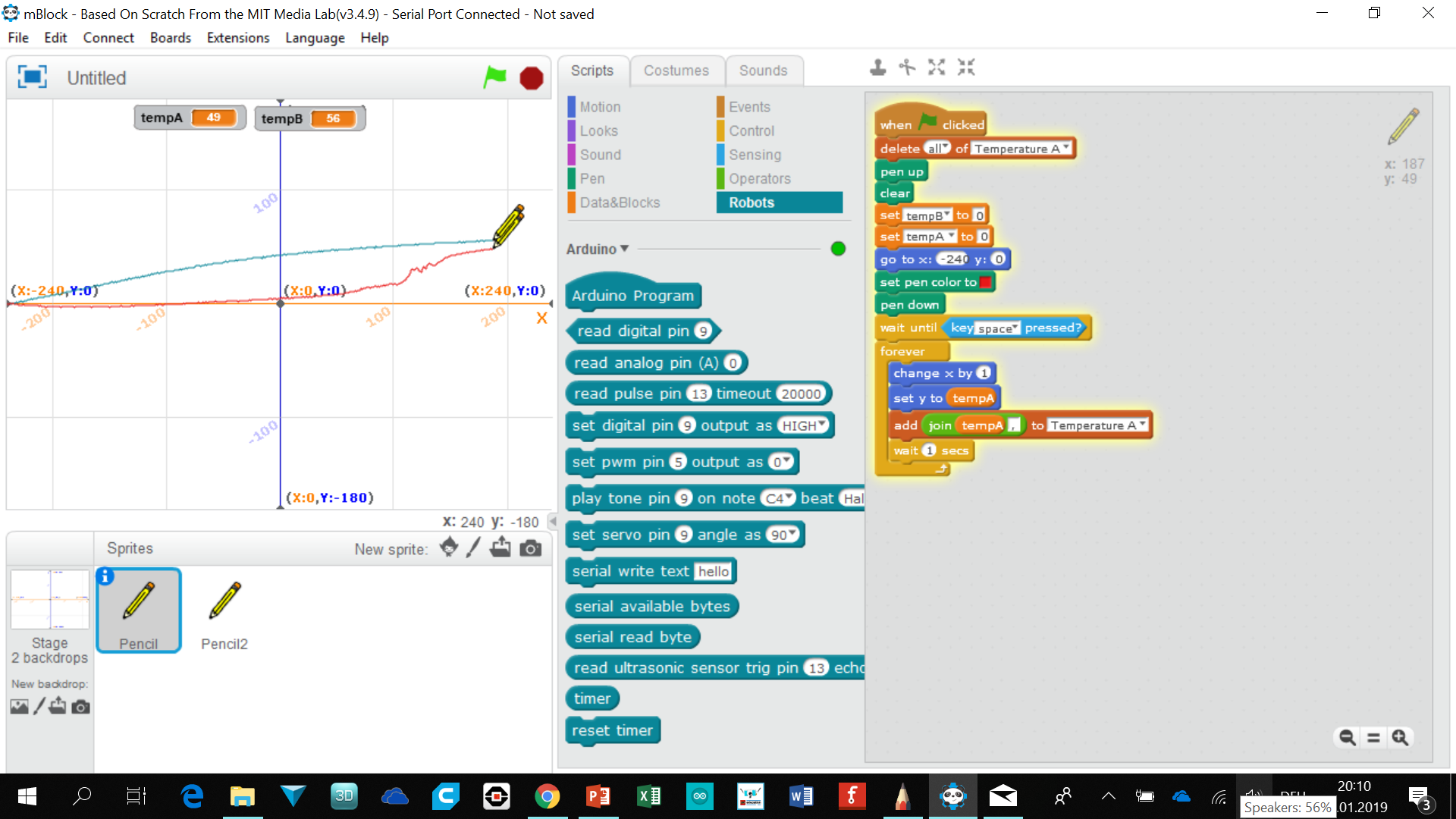The image size is (1456, 819).
Task: Select the Pencil sprite thumbnail
Action: pos(139,610)
